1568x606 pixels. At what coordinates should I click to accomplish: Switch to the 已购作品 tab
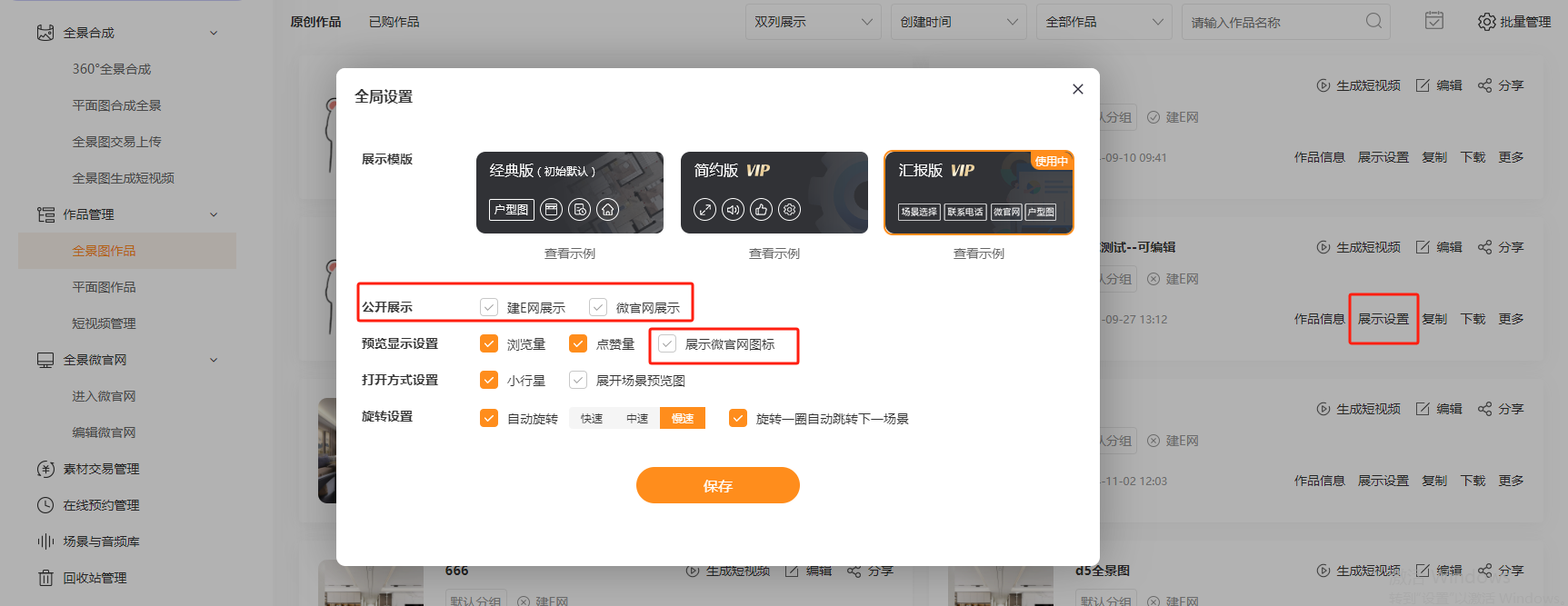point(394,22)
